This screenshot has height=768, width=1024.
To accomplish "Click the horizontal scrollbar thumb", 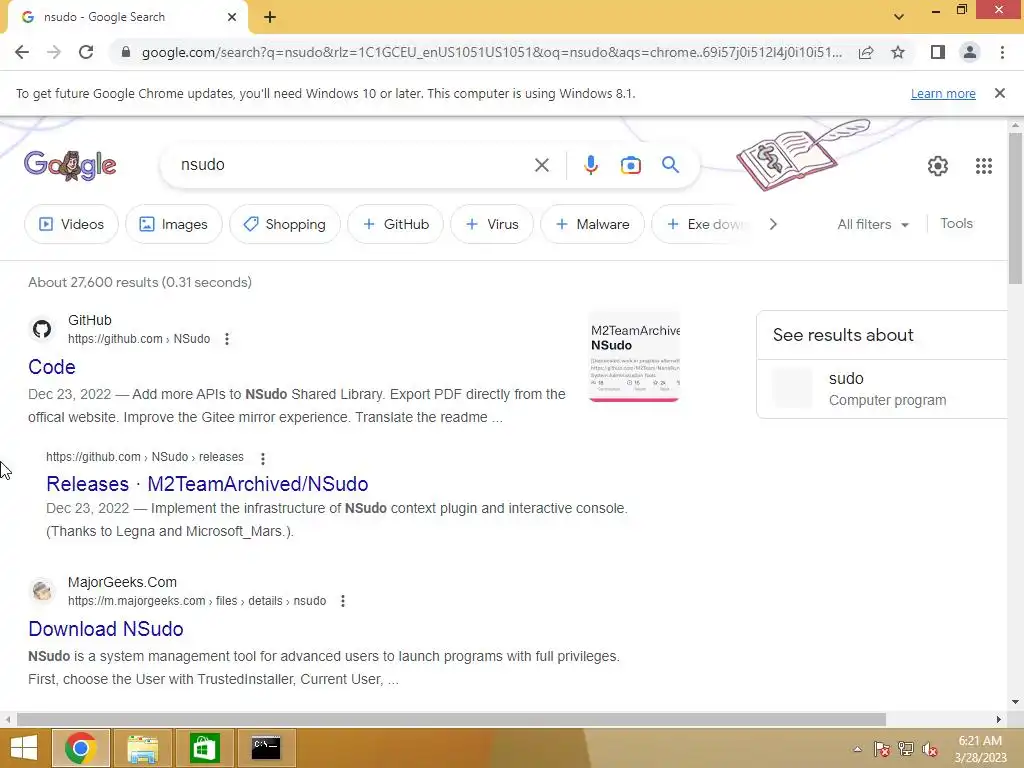I will point(451,719).
